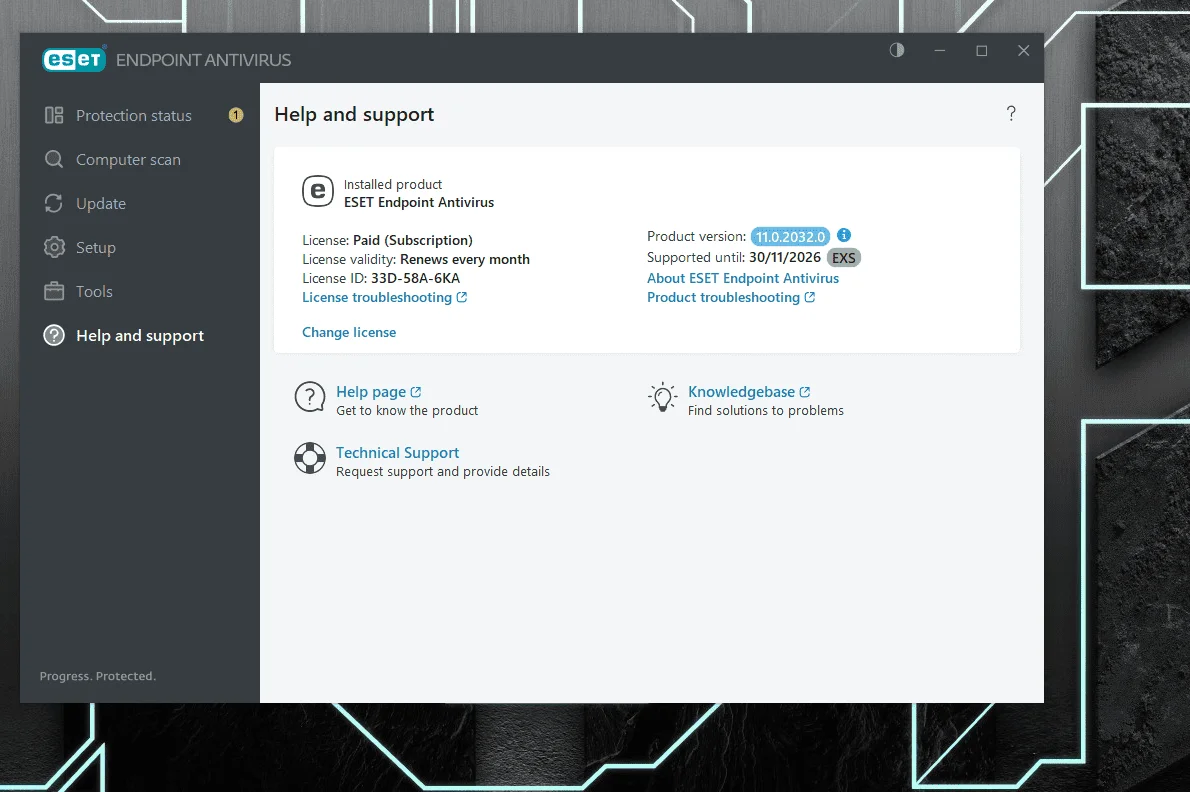The width and height of the screenshot is (1190, 792).
Task: Open Computer scan section
Action: (128, 159)
